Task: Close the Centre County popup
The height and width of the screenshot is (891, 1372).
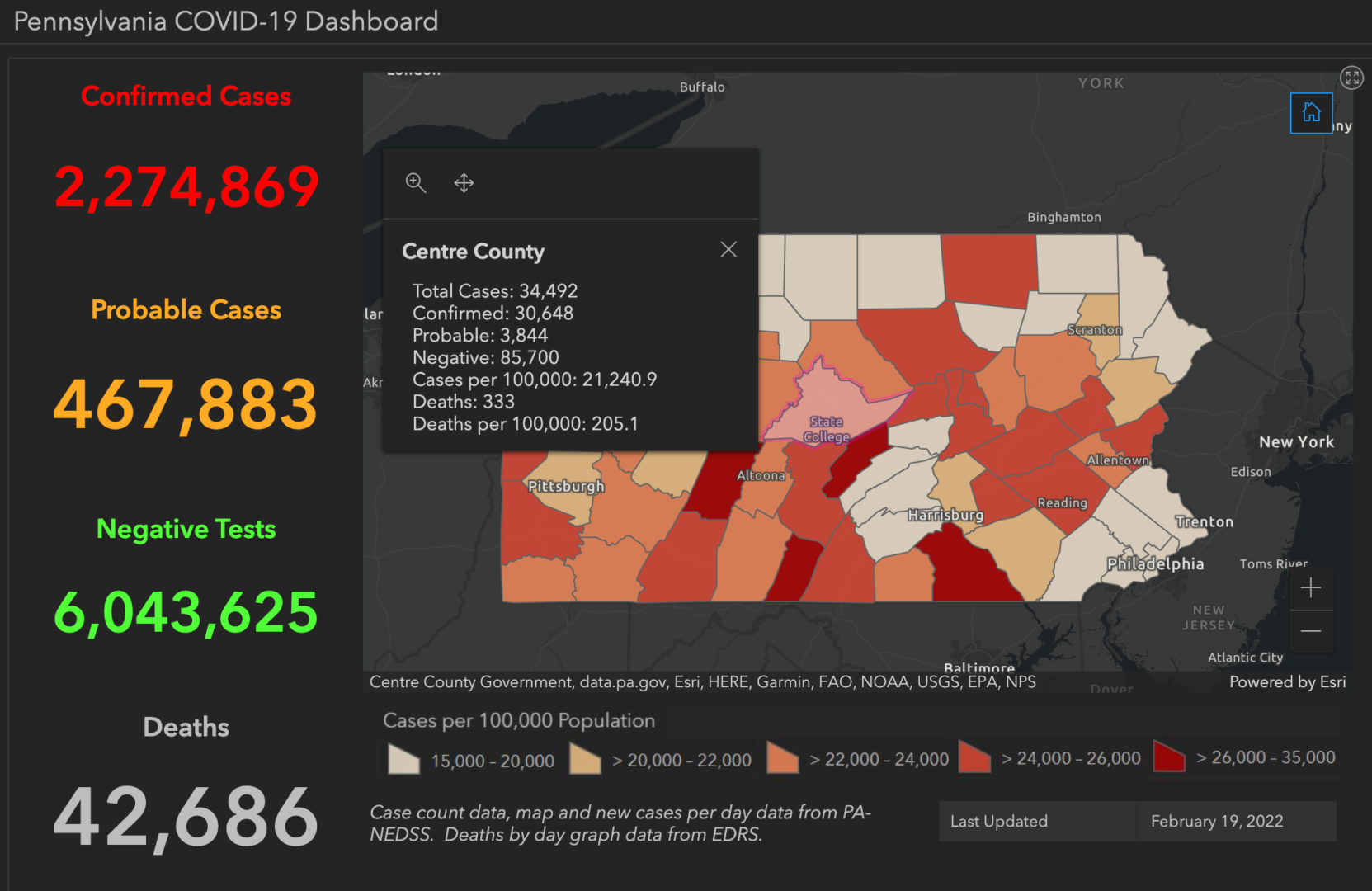Action: [728, 249]
